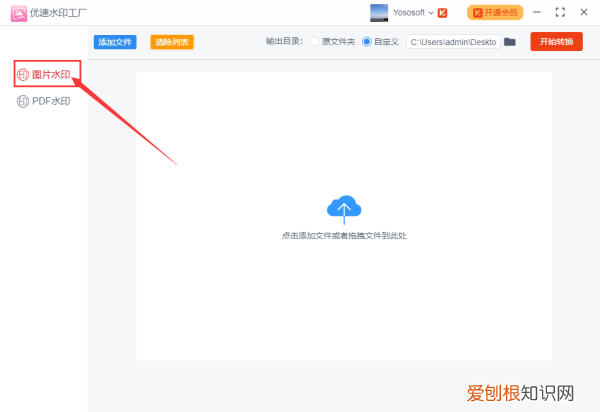Close the application window

pyautogui.click(x=584, y=12)
